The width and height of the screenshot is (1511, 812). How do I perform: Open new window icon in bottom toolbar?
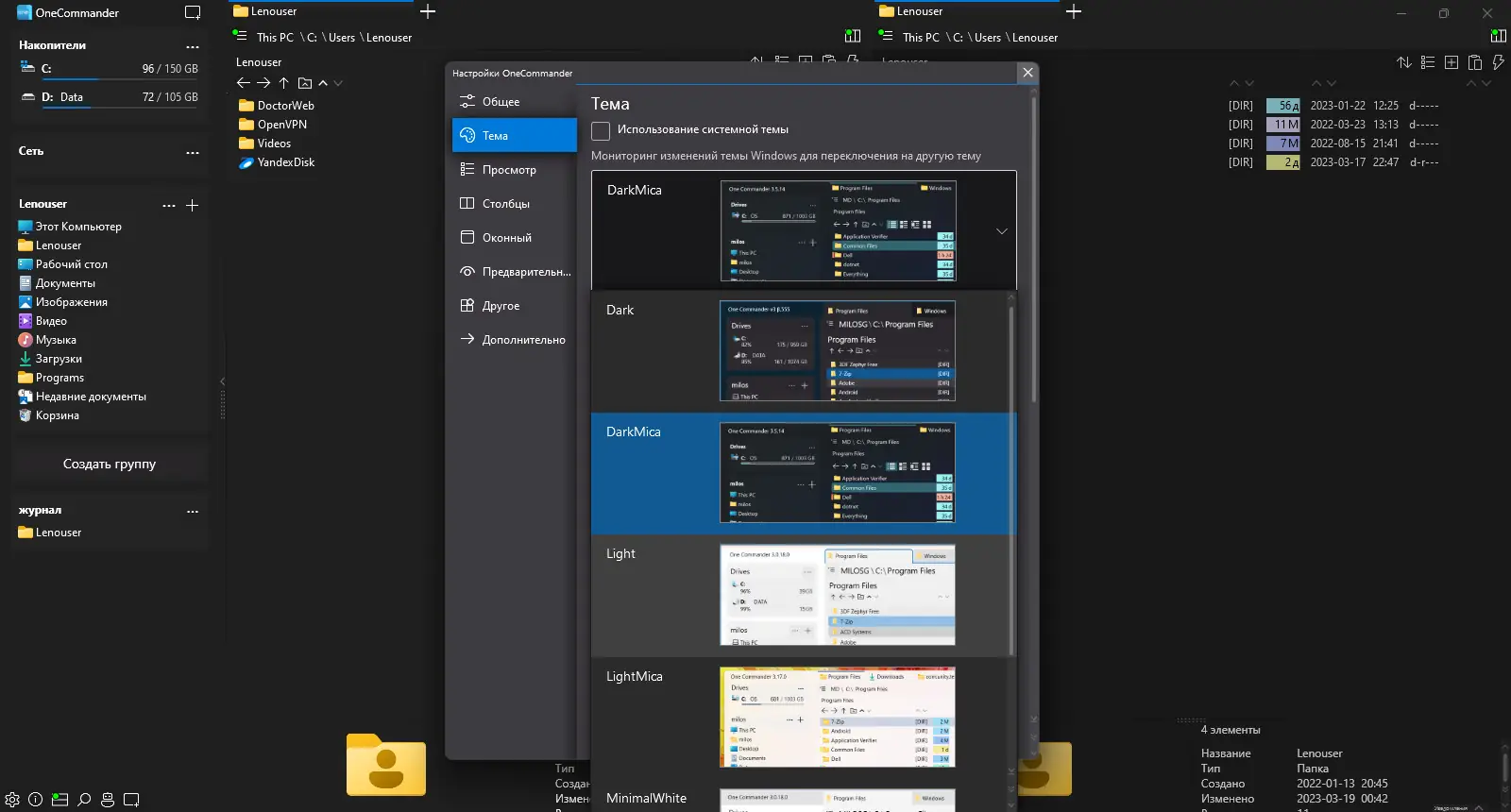[x=131, y=799]
